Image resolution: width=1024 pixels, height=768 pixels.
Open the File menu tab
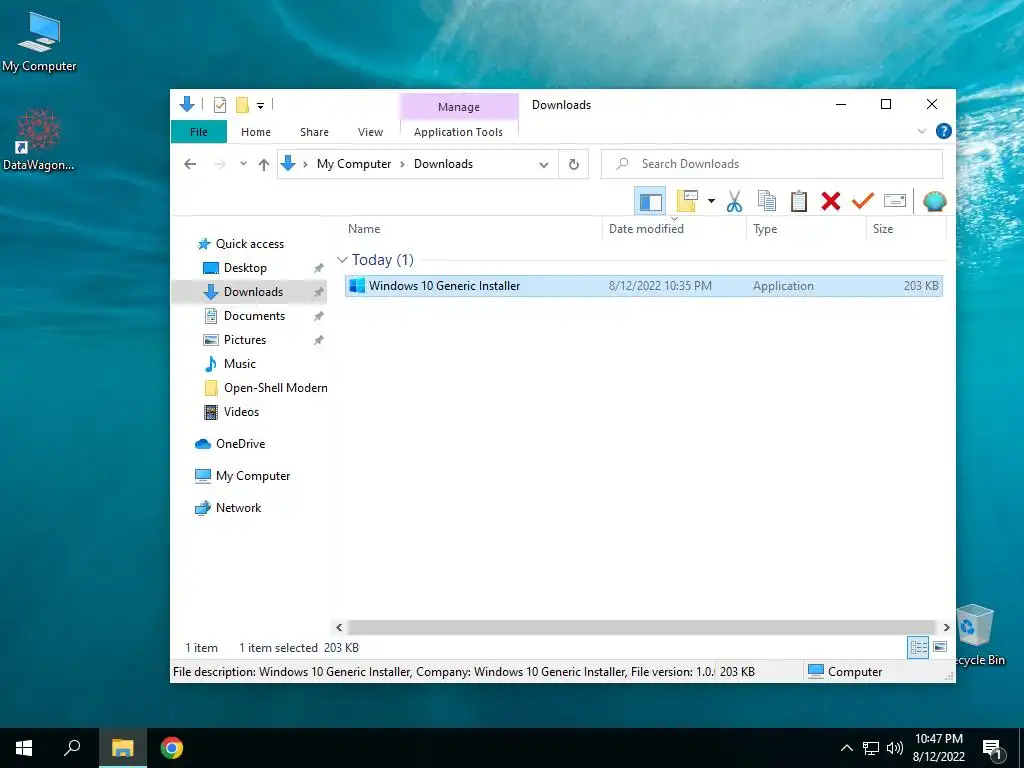[199, 132]
